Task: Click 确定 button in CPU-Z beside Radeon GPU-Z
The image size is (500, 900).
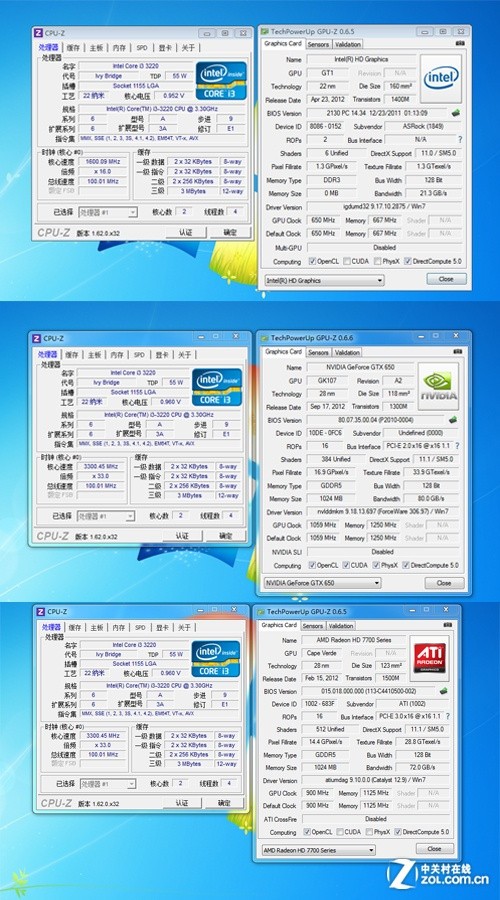Action: [224, 802]
